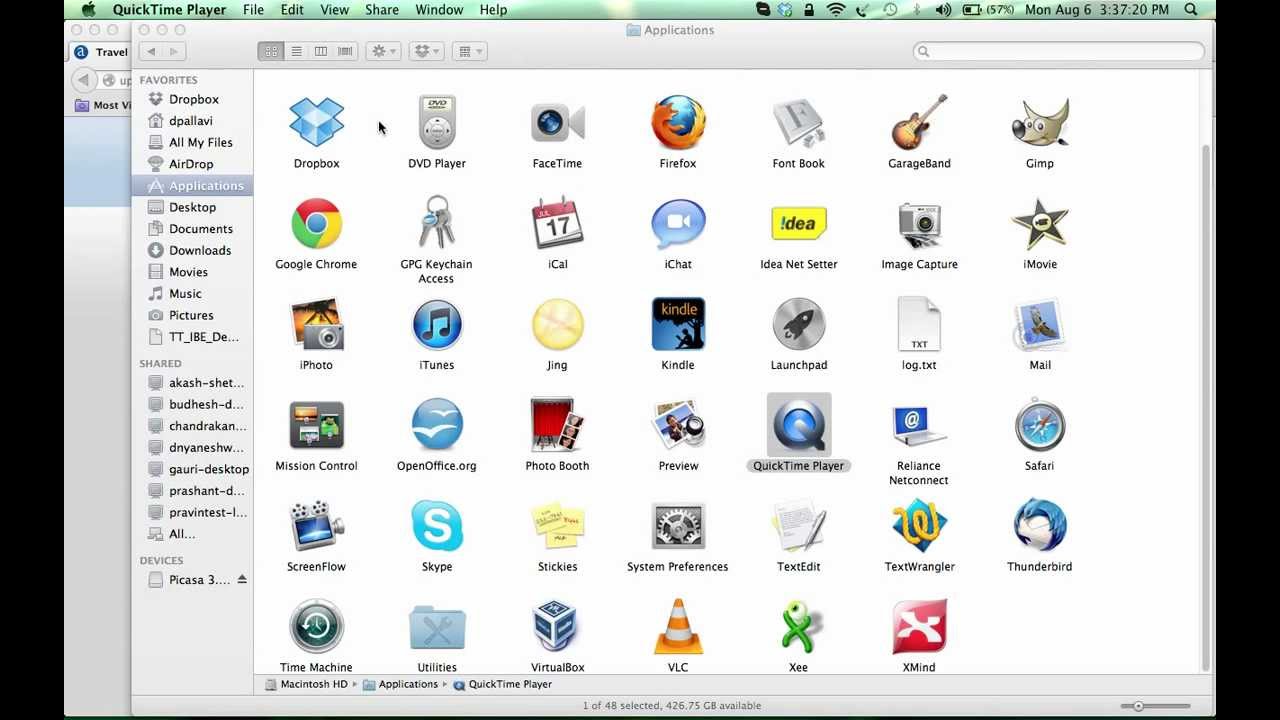Select the Jing app icon
The width and height of the screenshot is (1280, 720).
click(557, 324)
